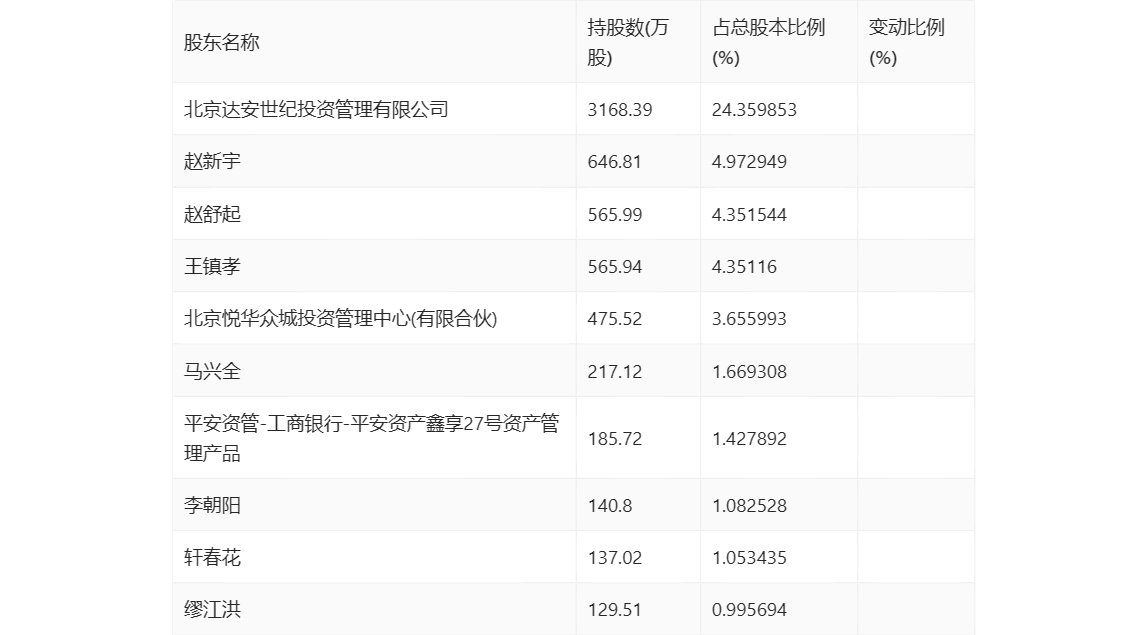Click the value 475.52
The width and height of the screenshot is (1148, 635).
614,319
